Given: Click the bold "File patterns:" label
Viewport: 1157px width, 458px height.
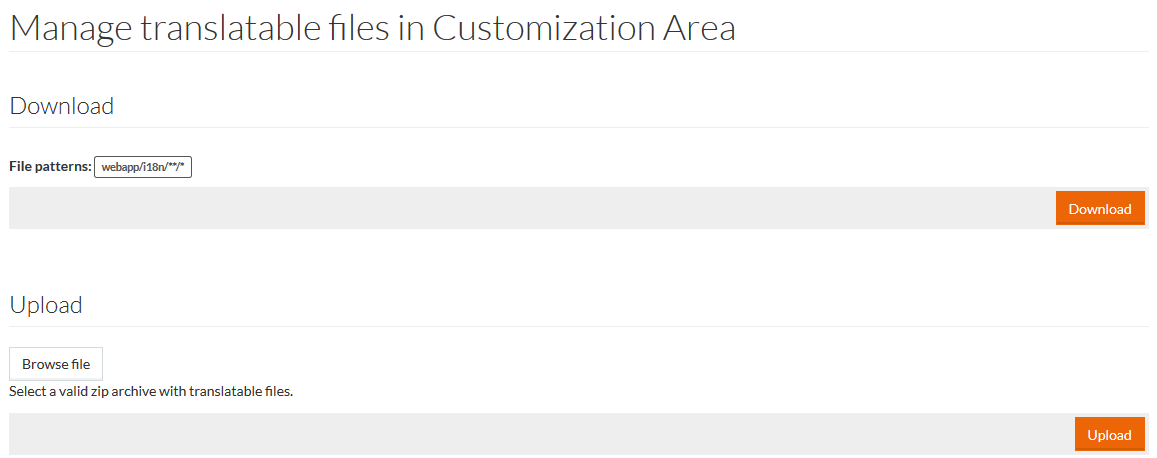Looking at the screenshot, I should [50, 167].
